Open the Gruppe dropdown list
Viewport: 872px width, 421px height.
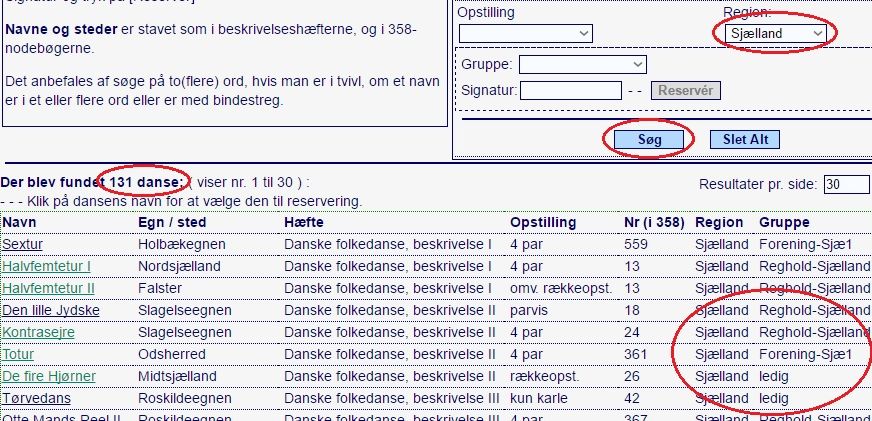[x=582, y=65]
